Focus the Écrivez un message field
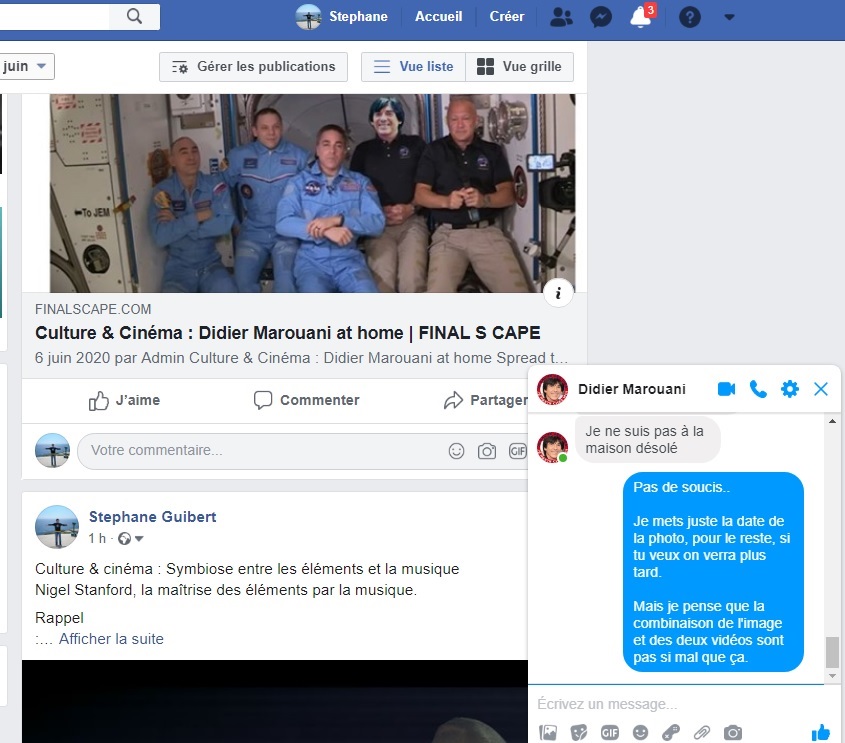Screen dimensions: 845x743 [676, 704]
